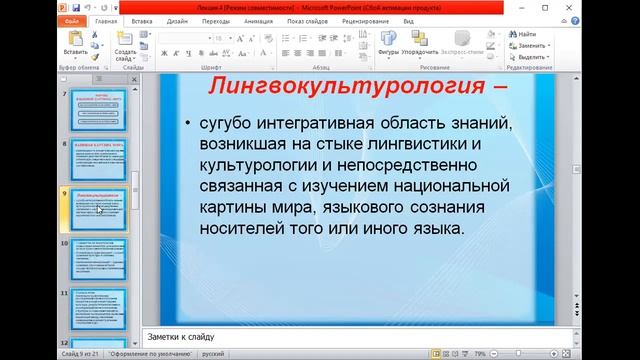
Task: Toggle Bold (Ж) formatting
Action: 164,53
